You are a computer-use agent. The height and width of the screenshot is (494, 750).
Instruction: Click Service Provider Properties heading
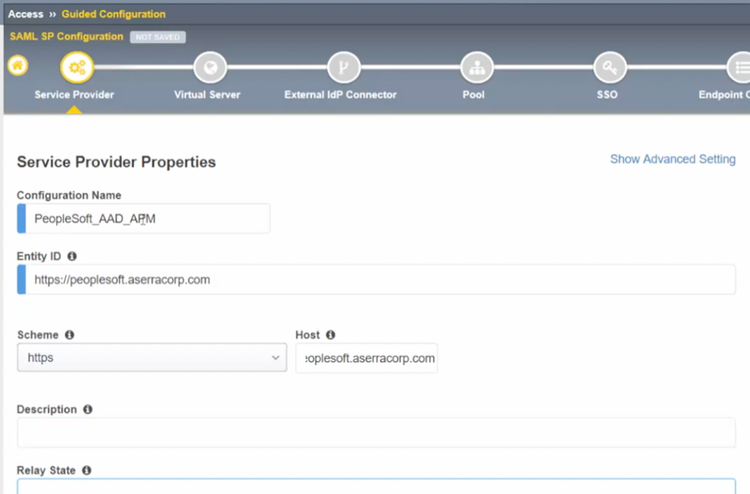click(116, 162)
